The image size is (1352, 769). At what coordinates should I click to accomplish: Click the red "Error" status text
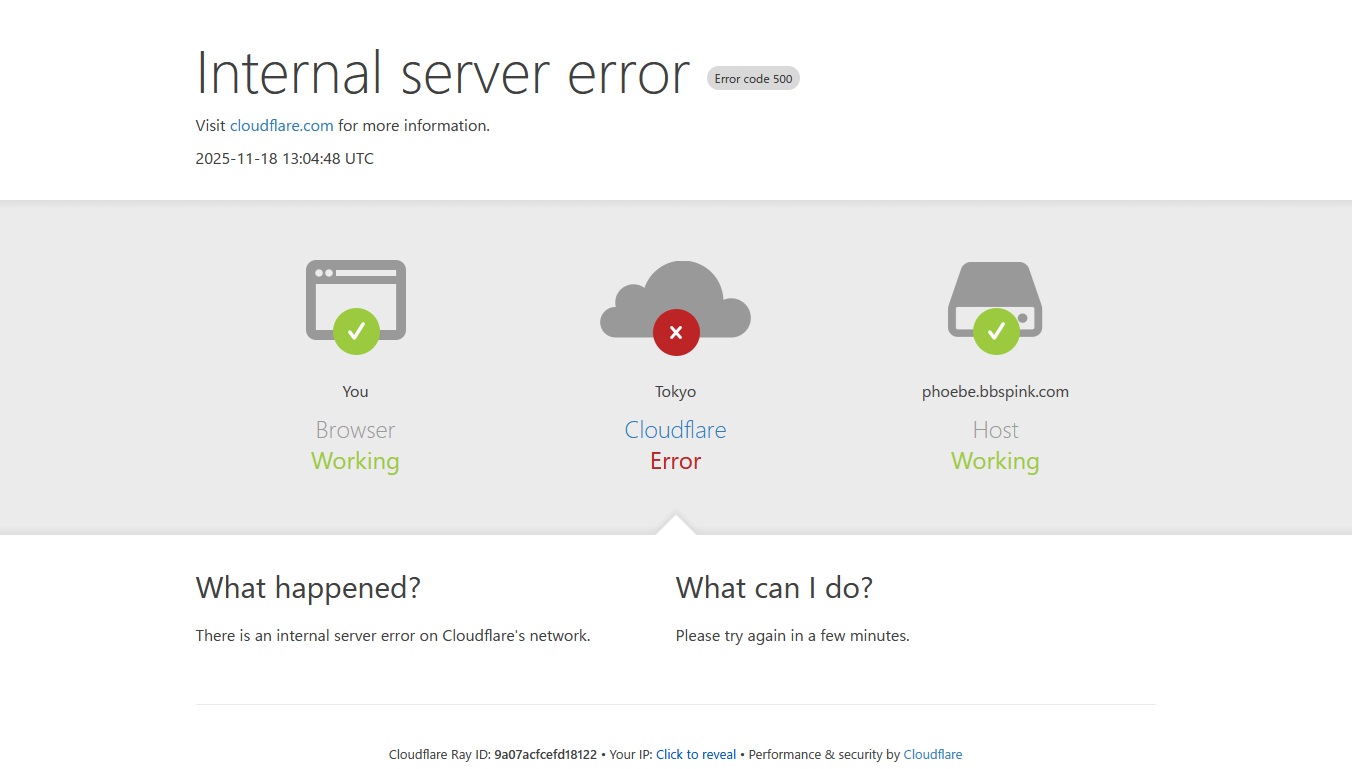pyautogui.click(x=675, y=461)
